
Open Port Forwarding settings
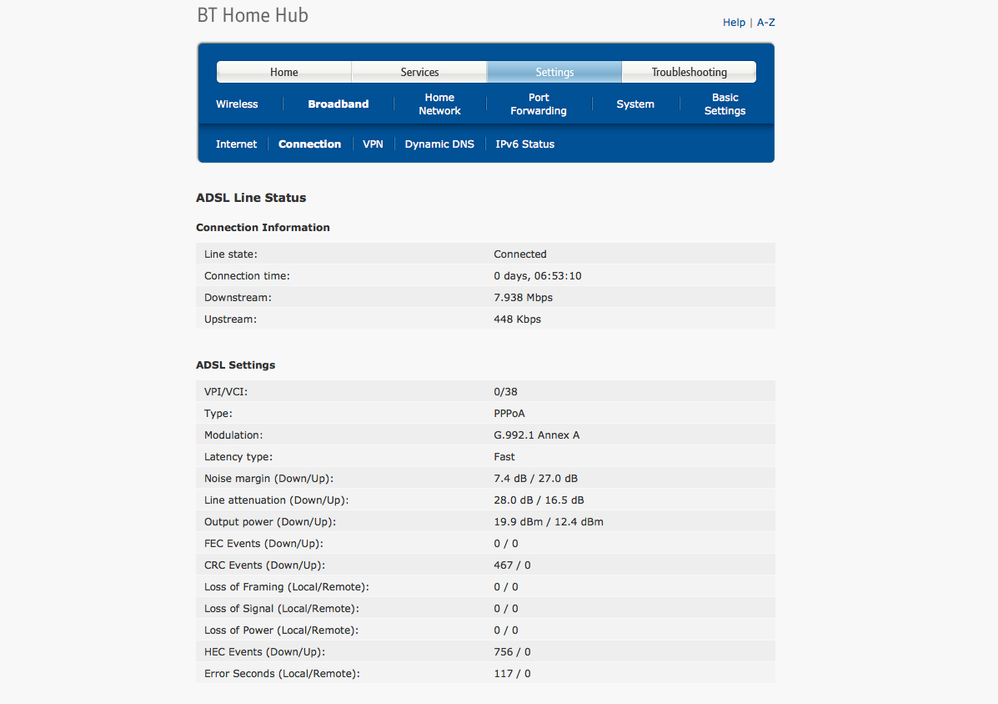[x=538, y=104]
